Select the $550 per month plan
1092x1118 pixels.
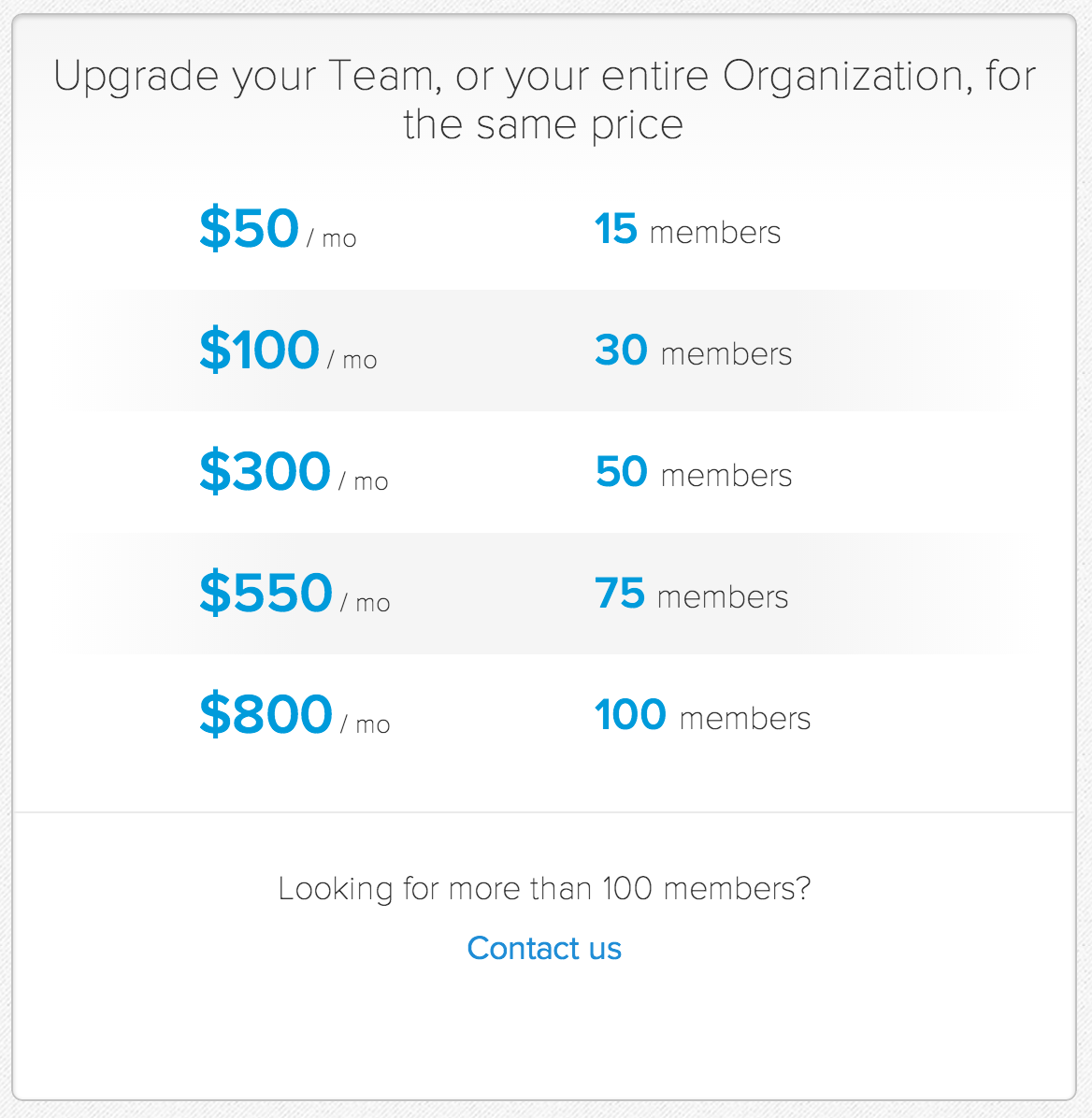266,592
